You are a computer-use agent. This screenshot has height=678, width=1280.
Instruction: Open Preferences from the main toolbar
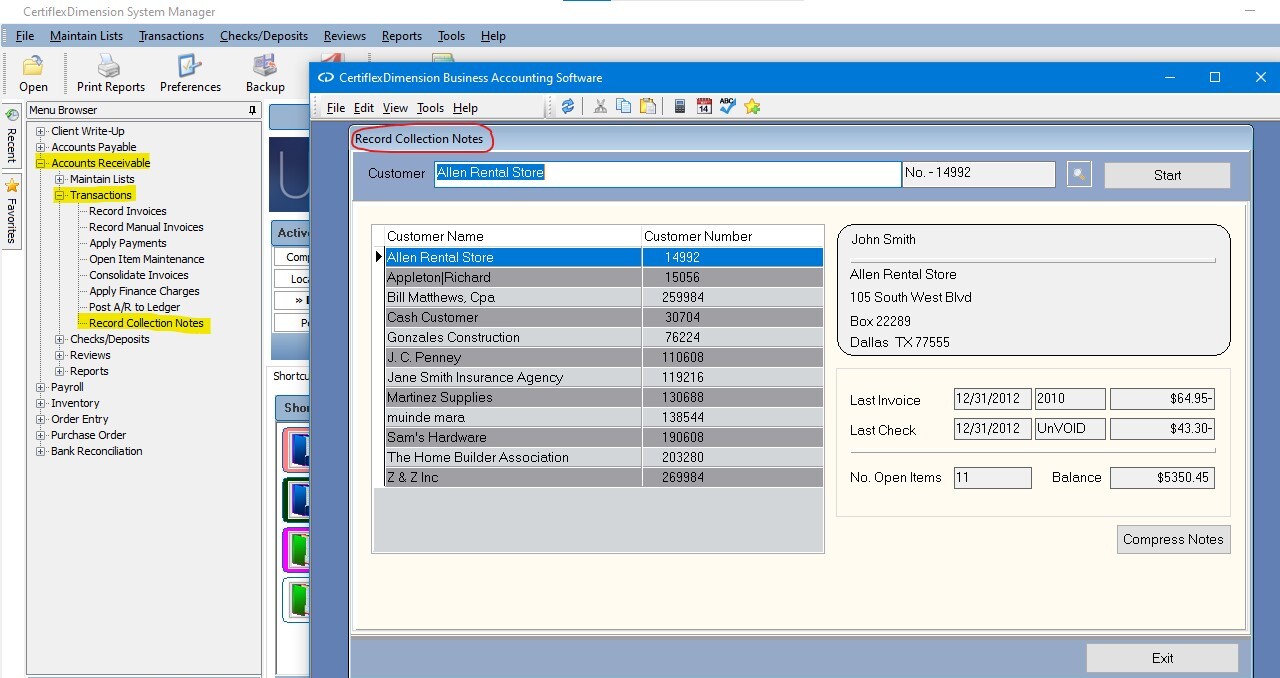[x=190, y=74]
